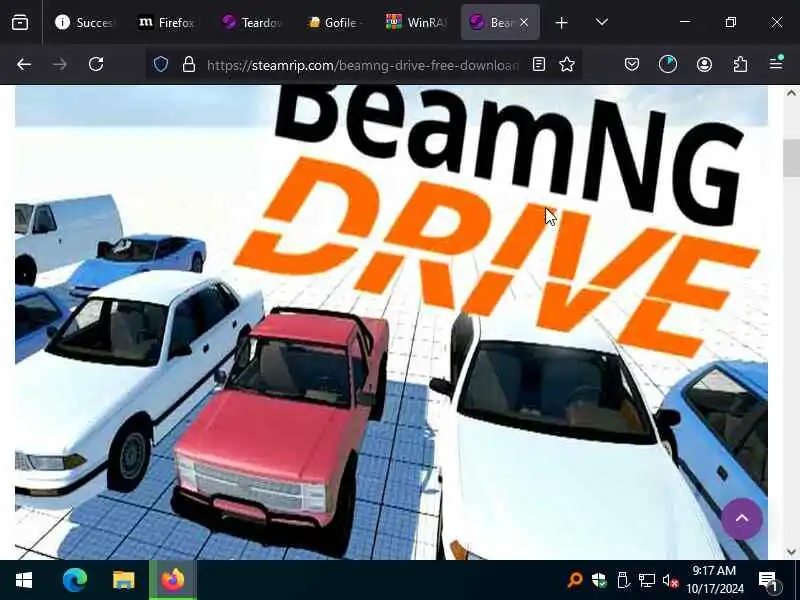800x600 pixels.
Task: Click the vertical scrollbar thumb
Action: tap(791, 158)
